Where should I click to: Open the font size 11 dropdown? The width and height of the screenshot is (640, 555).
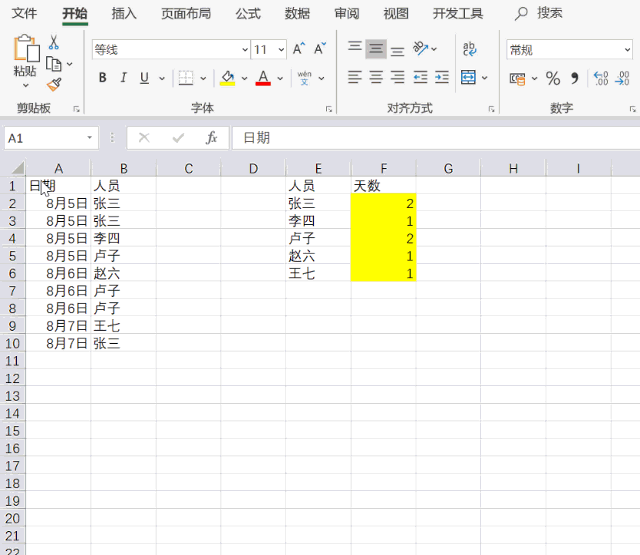(x=281, y=50)
